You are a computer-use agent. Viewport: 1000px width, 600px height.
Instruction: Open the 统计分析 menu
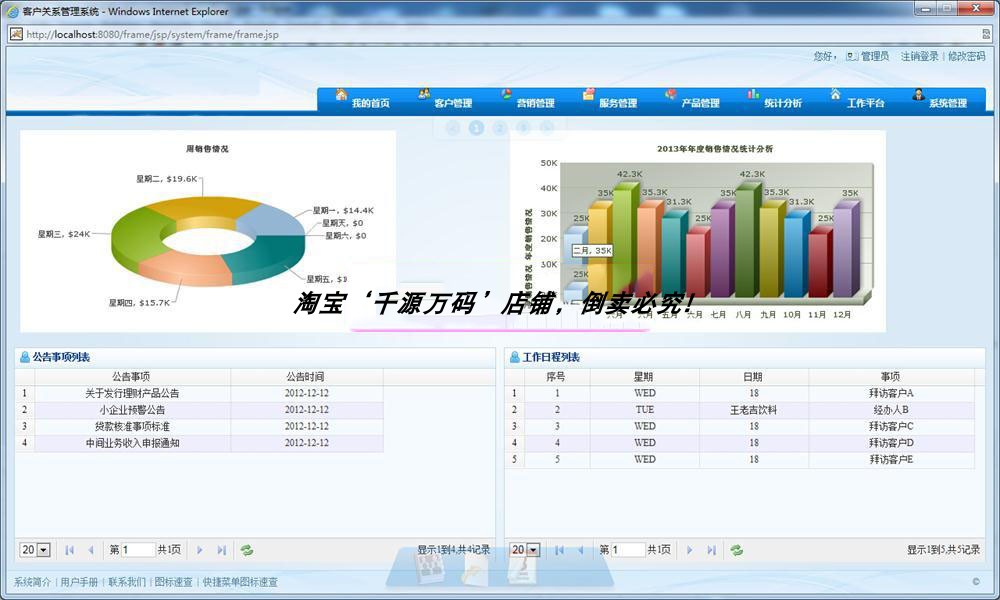point(775,101)
